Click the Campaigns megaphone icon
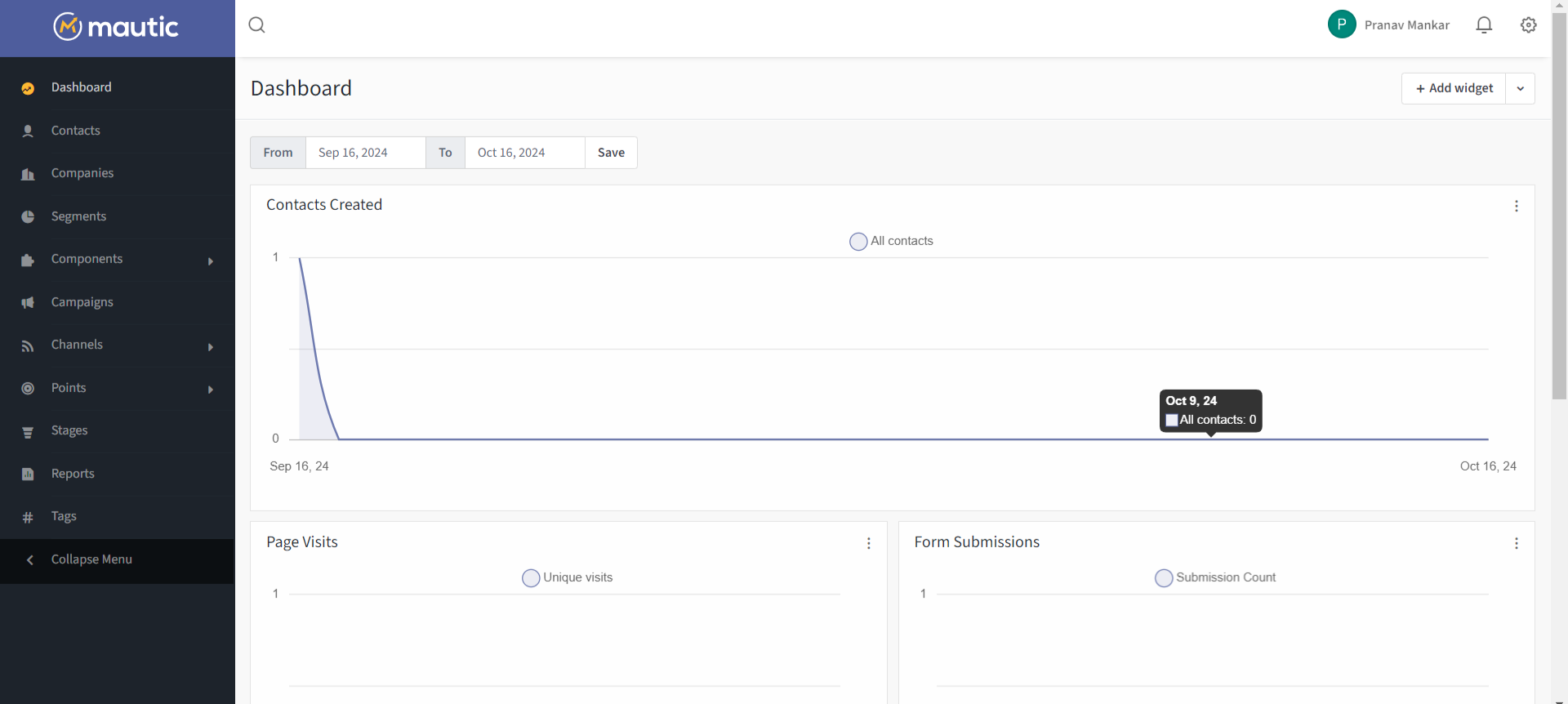 pos(28,302)
